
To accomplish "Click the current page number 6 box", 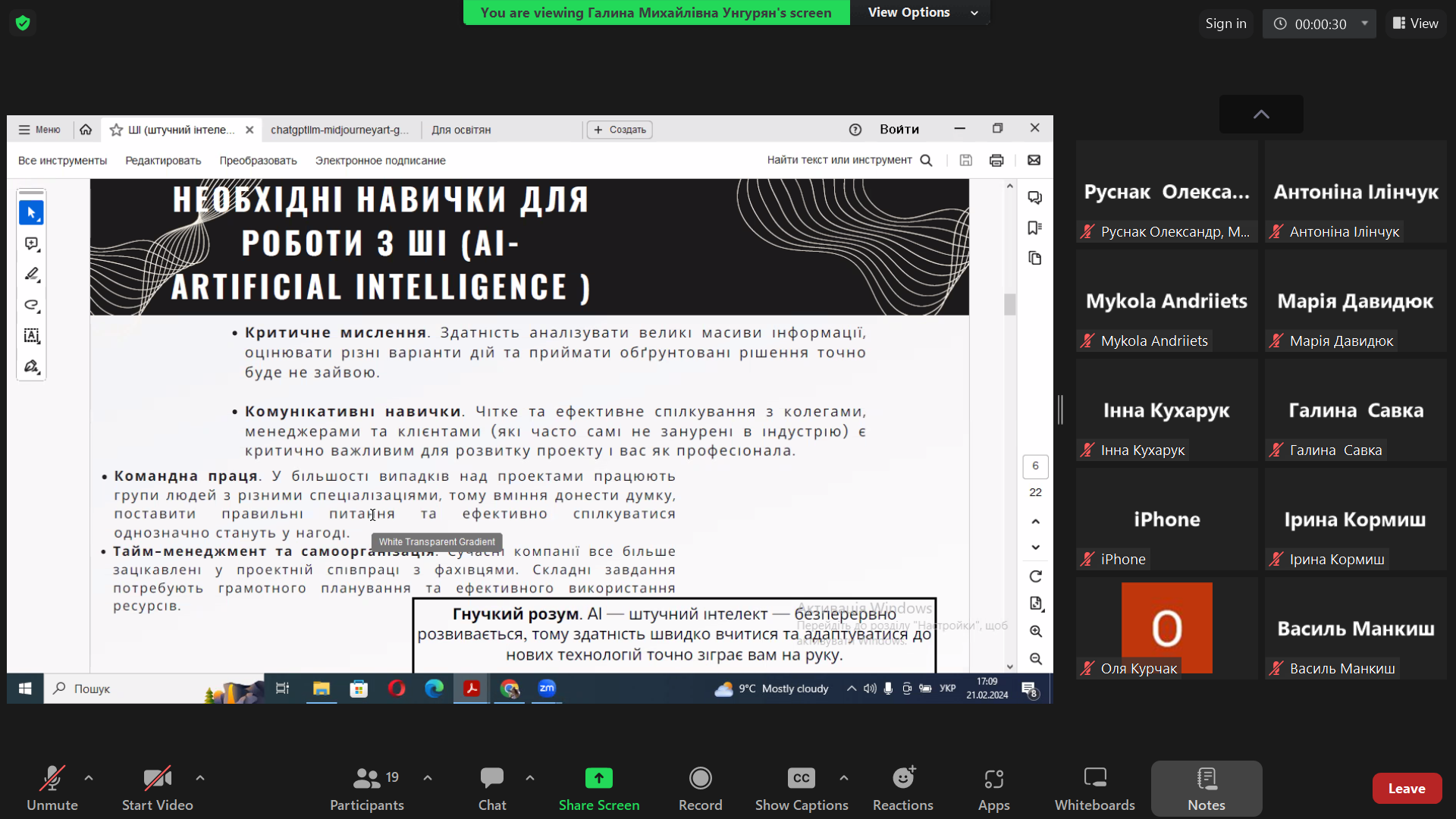I will coord(1035,466).
